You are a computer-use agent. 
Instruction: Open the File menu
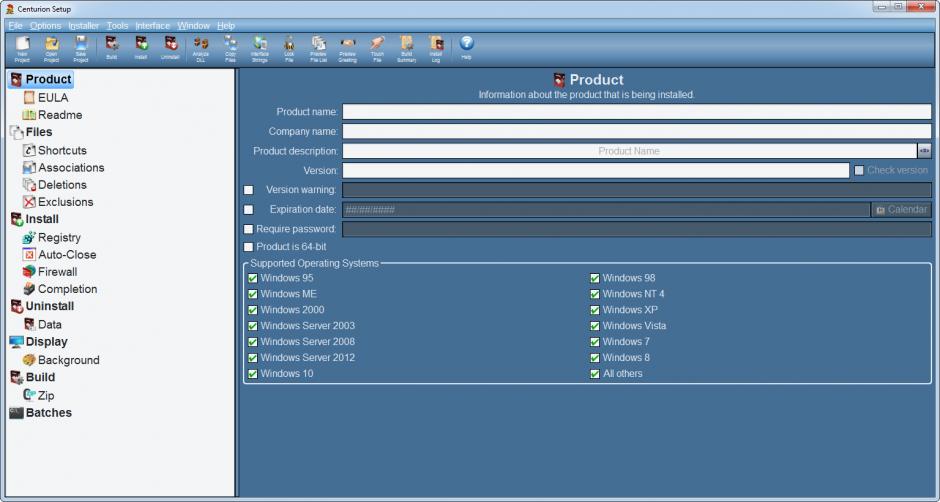(15, 26)
